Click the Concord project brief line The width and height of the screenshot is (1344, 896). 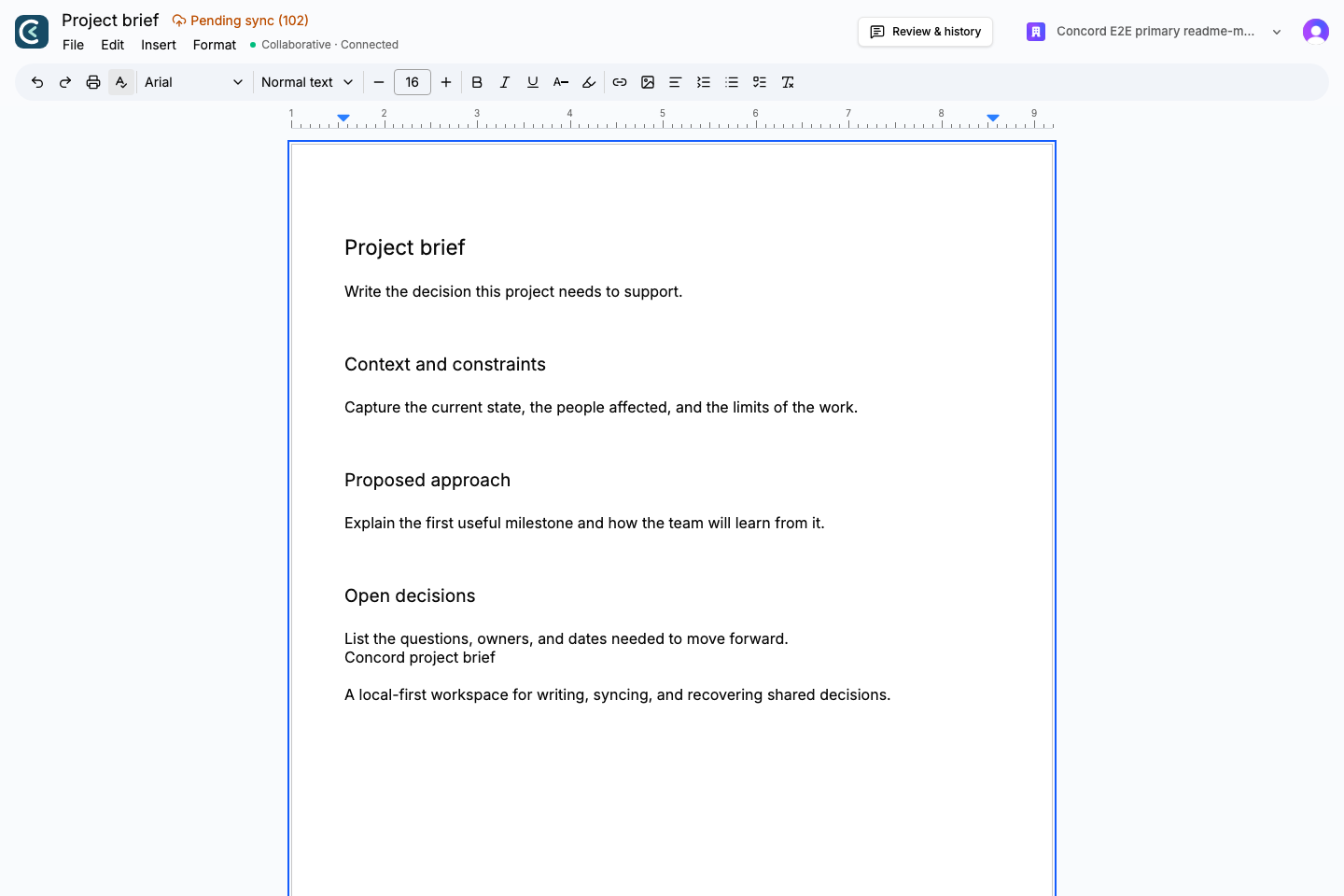coord(420,657)
